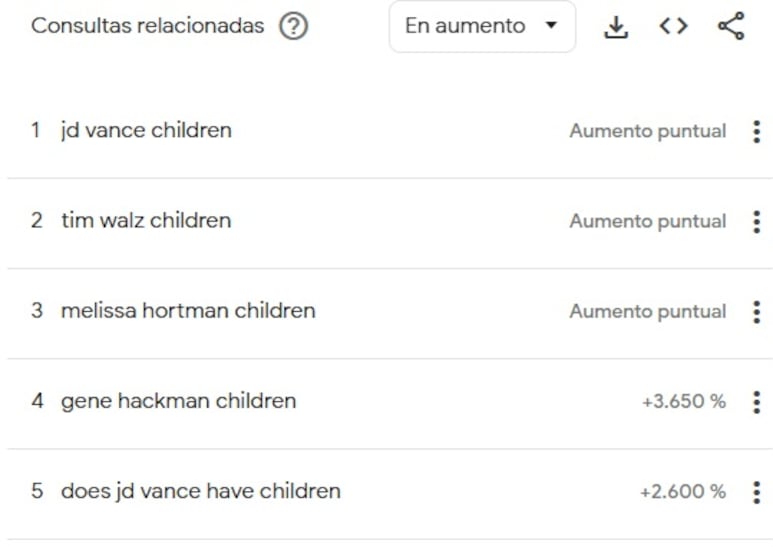
Task: Download the related queries as CSV
Action: [616, 27]
